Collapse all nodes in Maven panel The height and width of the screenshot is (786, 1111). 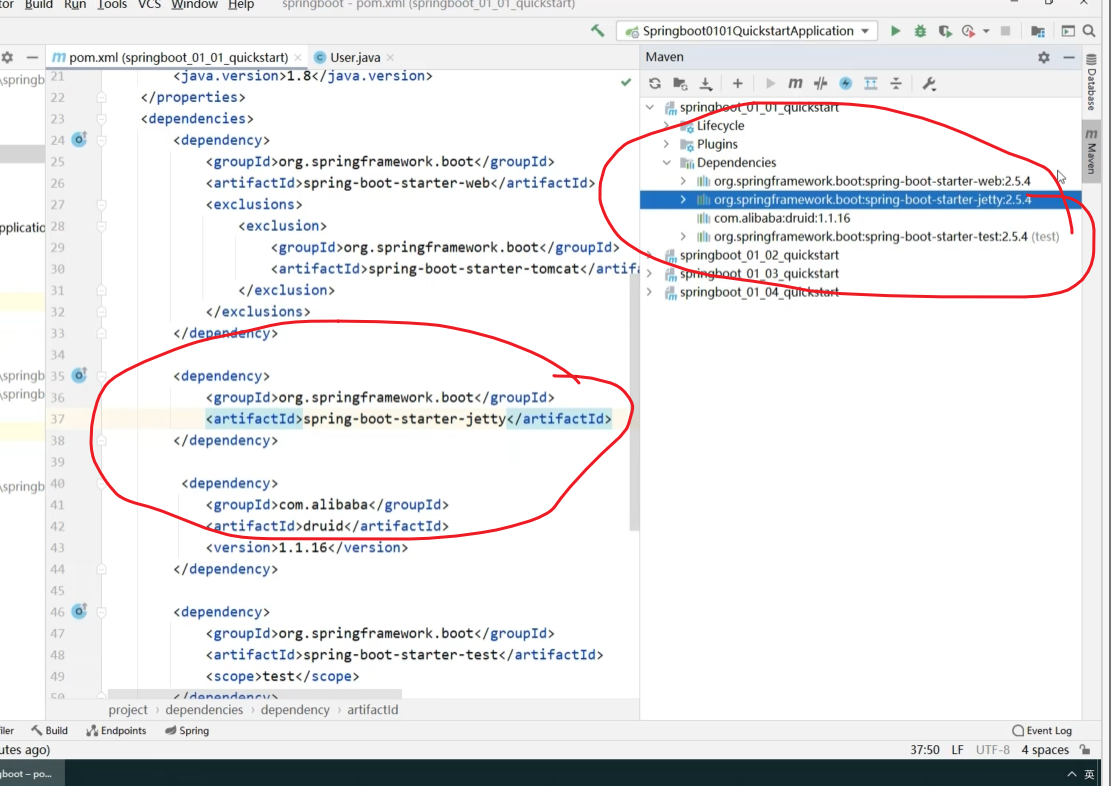click(896, 84)
